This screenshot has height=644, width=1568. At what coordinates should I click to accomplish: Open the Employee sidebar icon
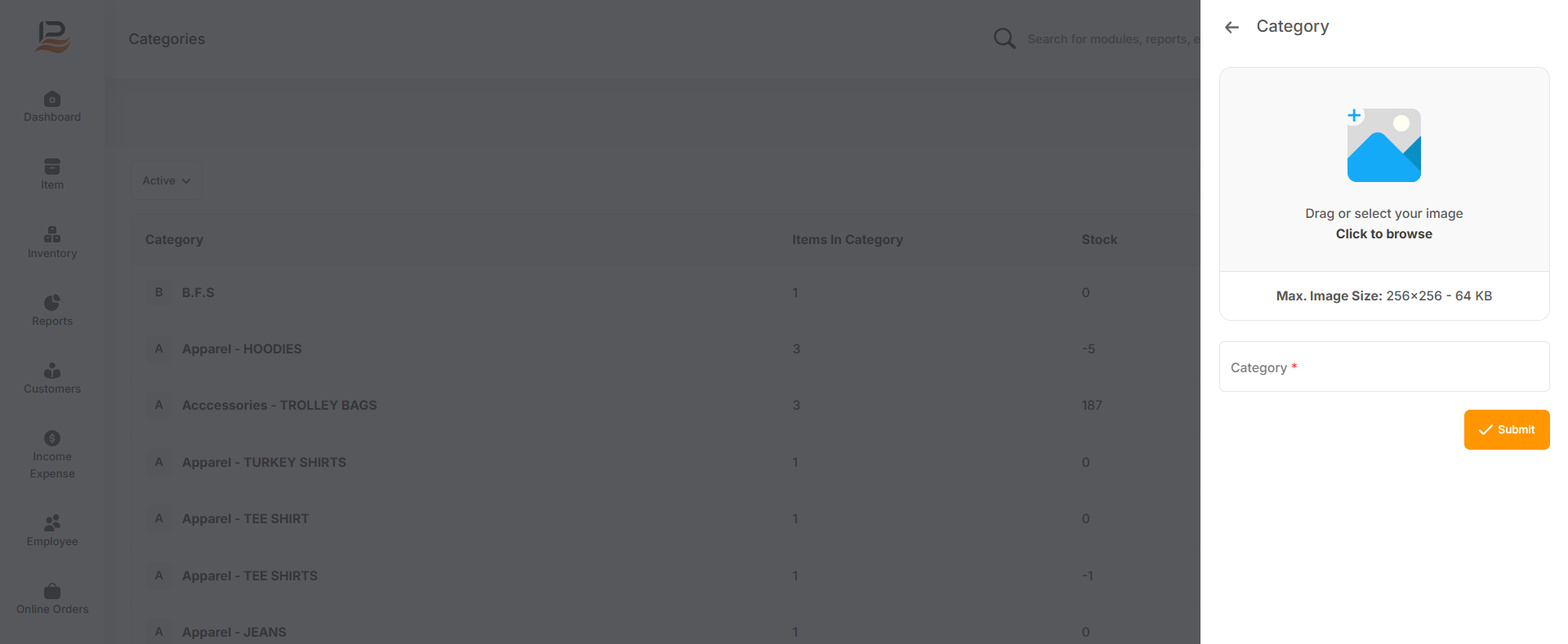pyautogui.click(x=52, y=522)
